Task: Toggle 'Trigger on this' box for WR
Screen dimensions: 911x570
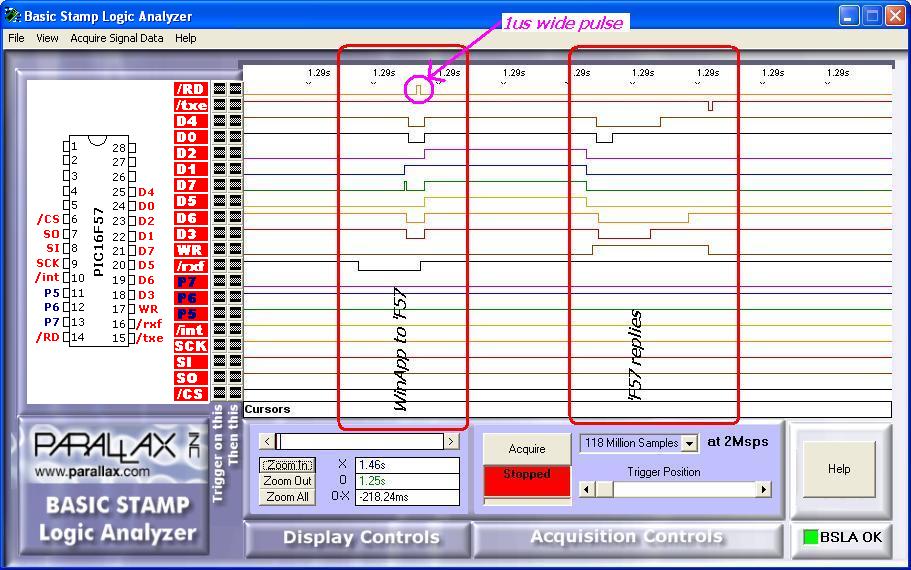Action: click(x=219, y=250)
